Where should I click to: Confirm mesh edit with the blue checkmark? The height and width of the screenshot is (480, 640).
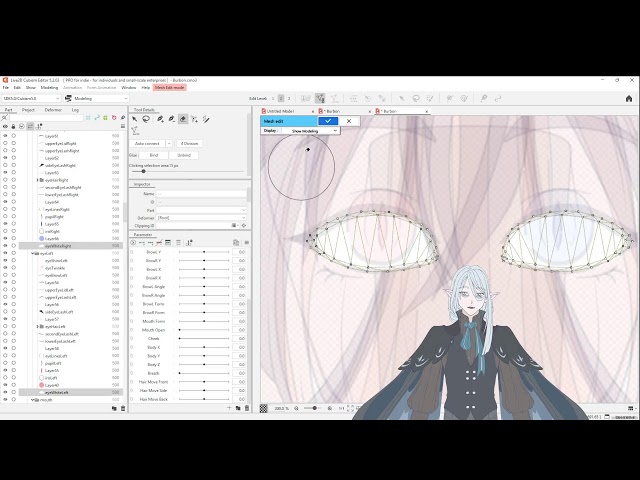(328, 121)
